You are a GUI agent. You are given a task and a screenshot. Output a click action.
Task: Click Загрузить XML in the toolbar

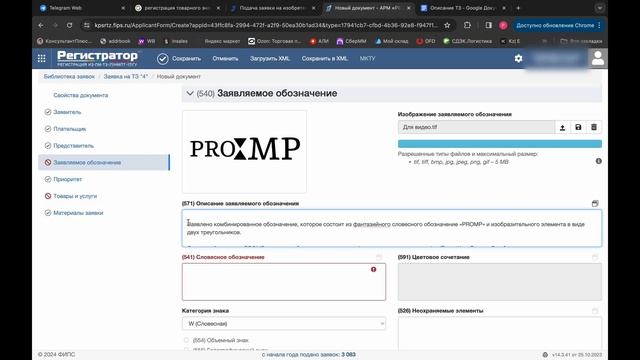coord(270,58)
